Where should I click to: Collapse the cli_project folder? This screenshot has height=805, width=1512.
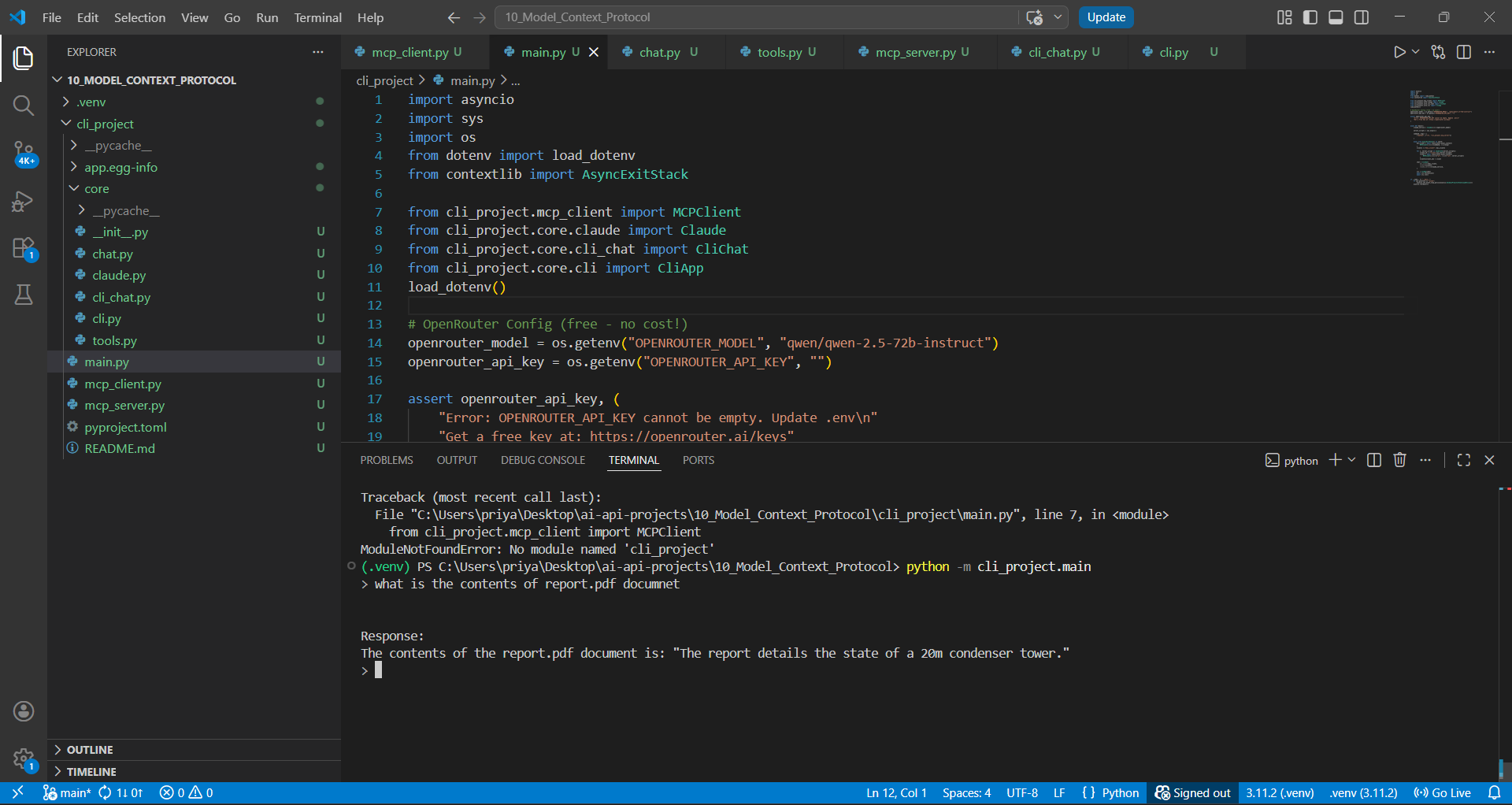click(x=67, y=124)
